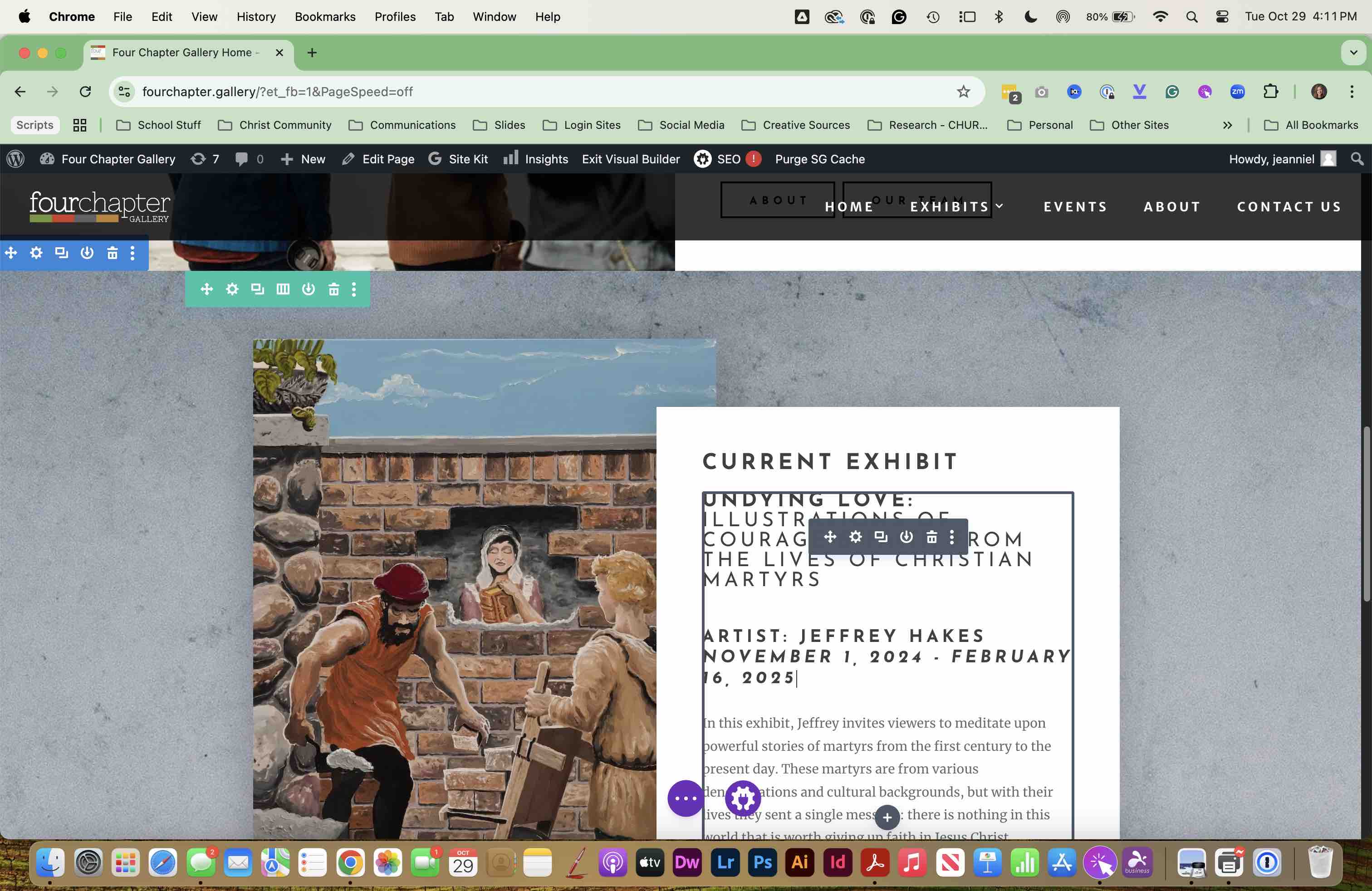Open more options on dark module toolbar
The width and height of the screenshot is (1372, 891).
tap(952, 537)
